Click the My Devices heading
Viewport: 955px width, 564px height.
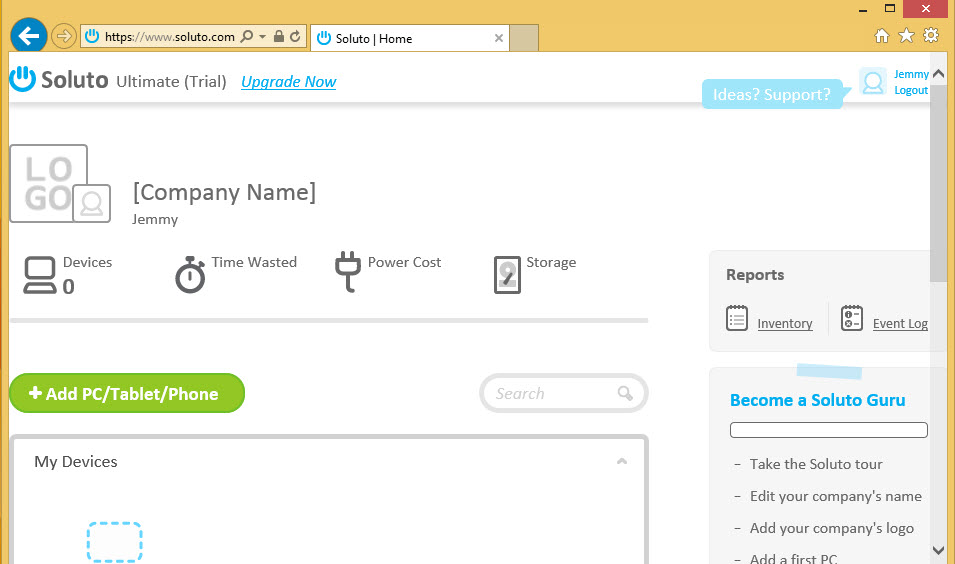76,462
